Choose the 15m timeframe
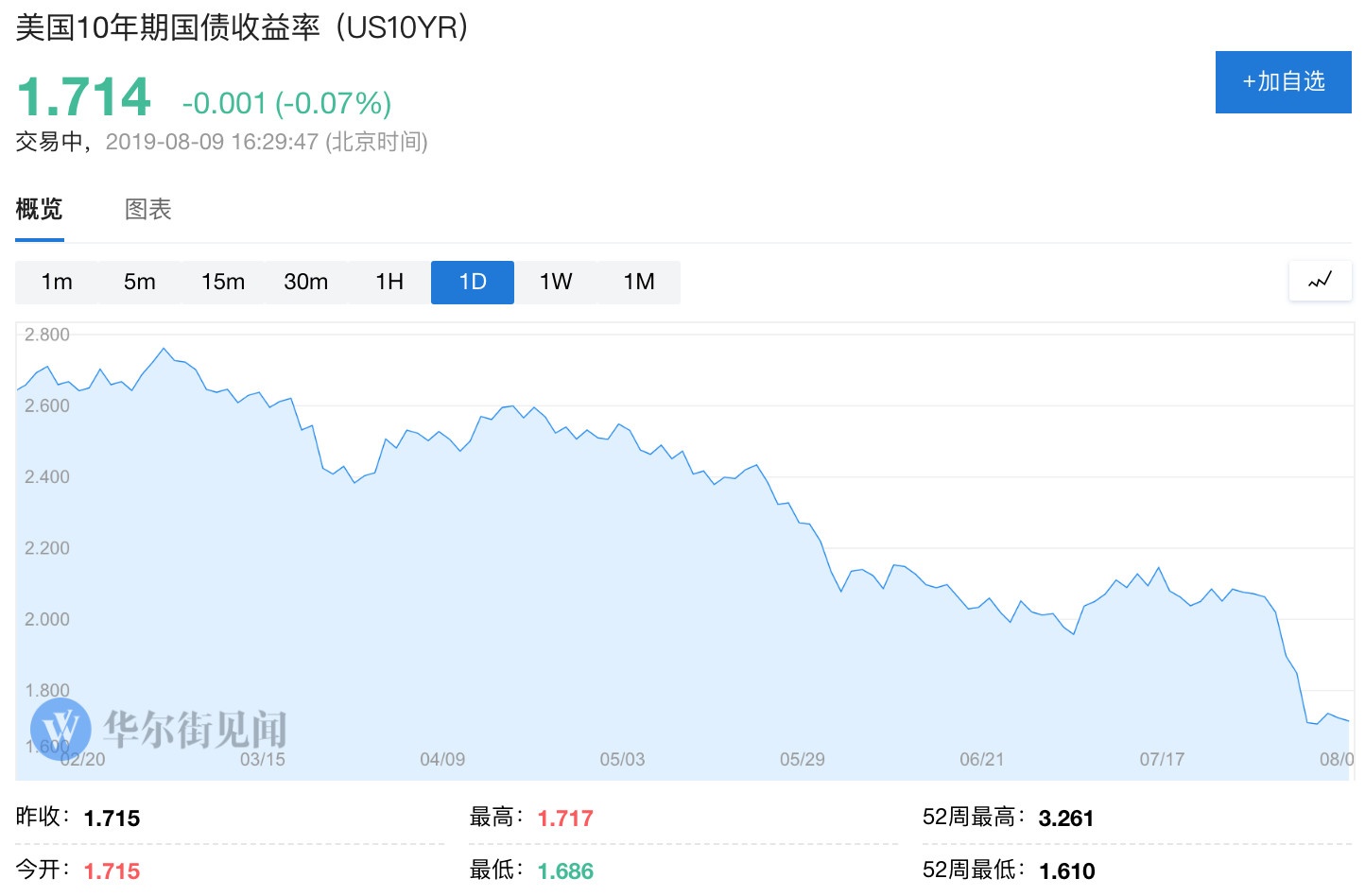This screenshot has width=1365, height=896. click(223, 282)
